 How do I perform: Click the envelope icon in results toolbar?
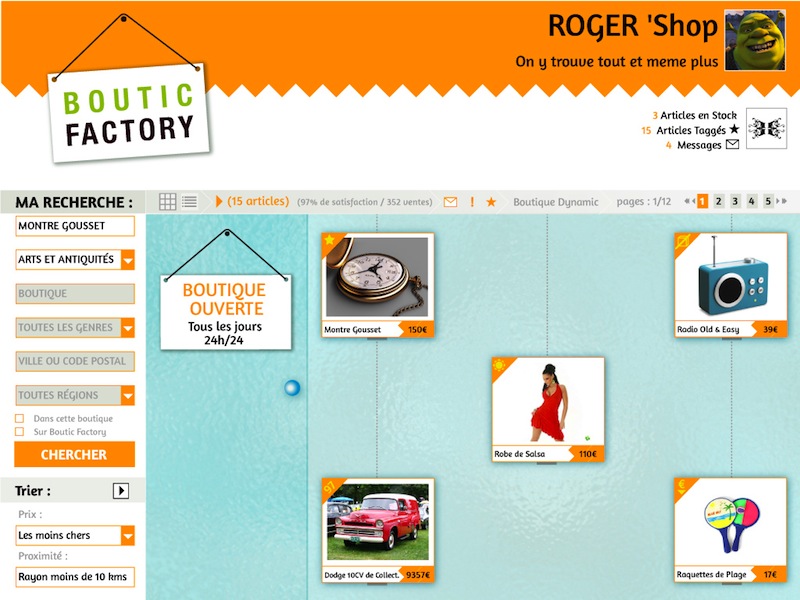point(450,202)
